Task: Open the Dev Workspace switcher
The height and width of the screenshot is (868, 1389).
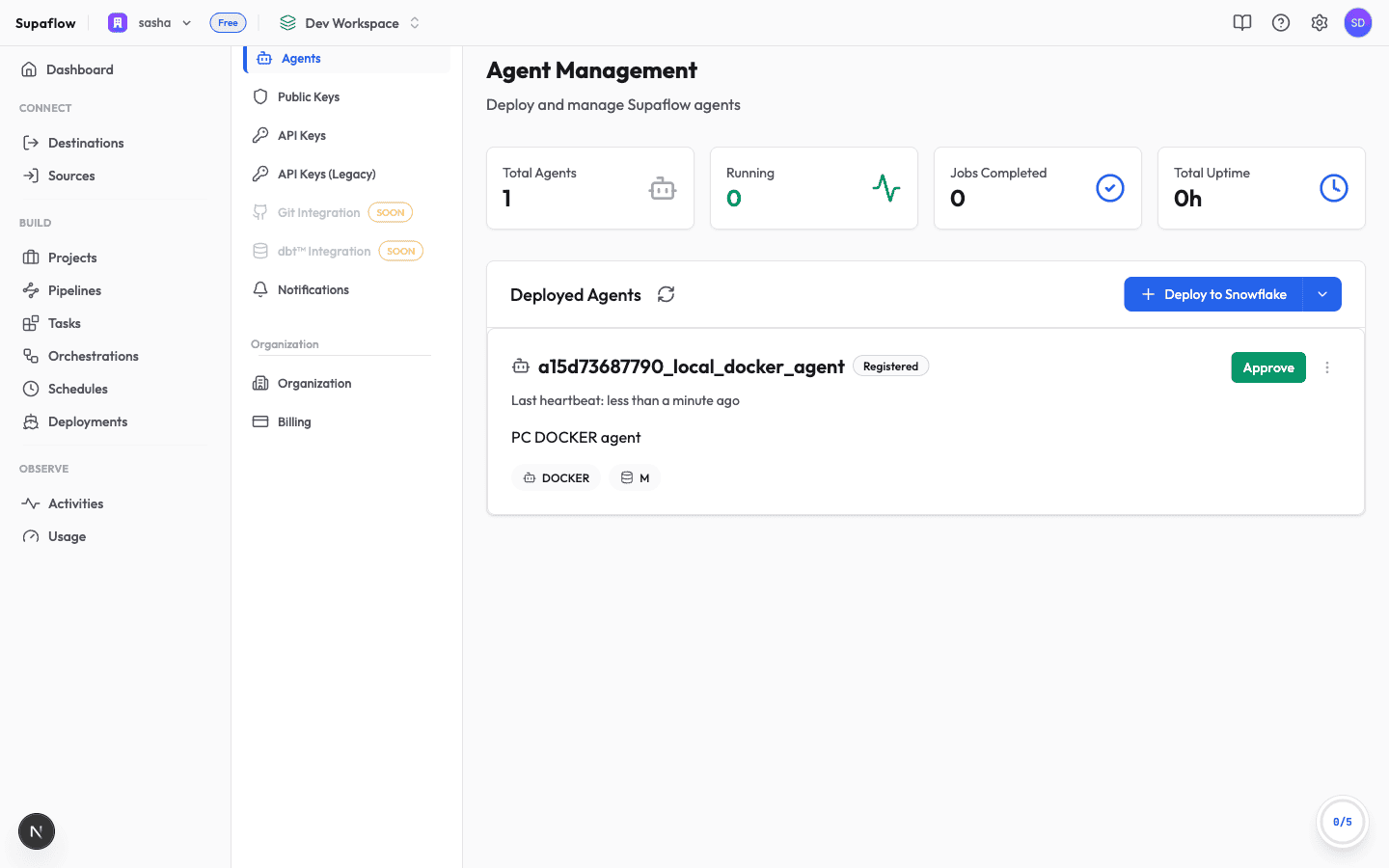Action: pos(350,23)
